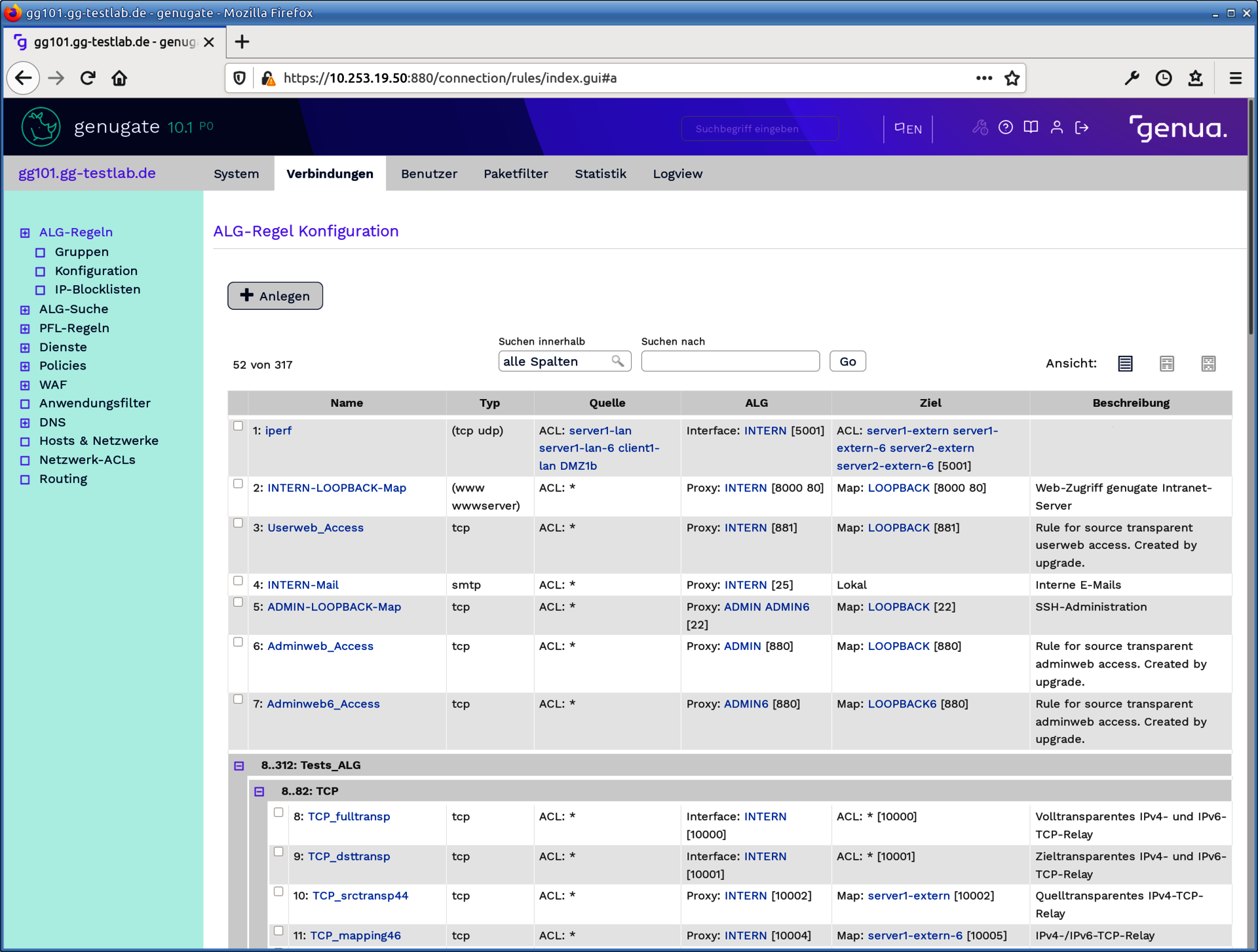
Task: Check the box for INTERN-Mail rule
Action: click(238, 581)
